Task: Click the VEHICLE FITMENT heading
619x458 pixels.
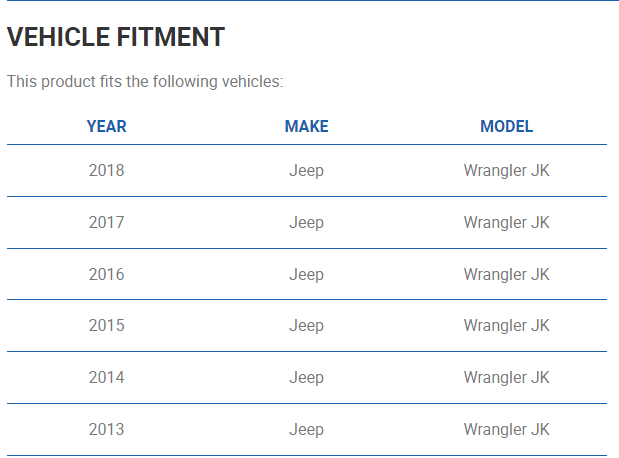Action: (116, 38)
